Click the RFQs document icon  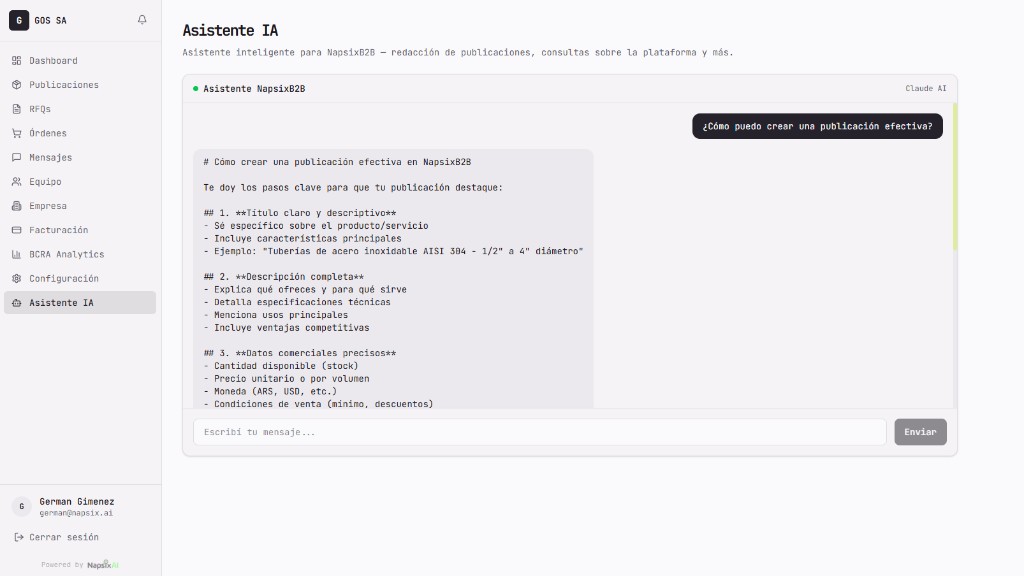pyautogui.click(x=17, y=109)
